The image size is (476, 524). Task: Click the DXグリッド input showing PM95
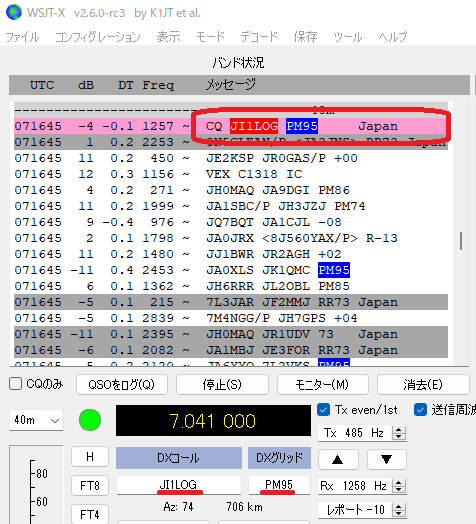click(279, 485)
